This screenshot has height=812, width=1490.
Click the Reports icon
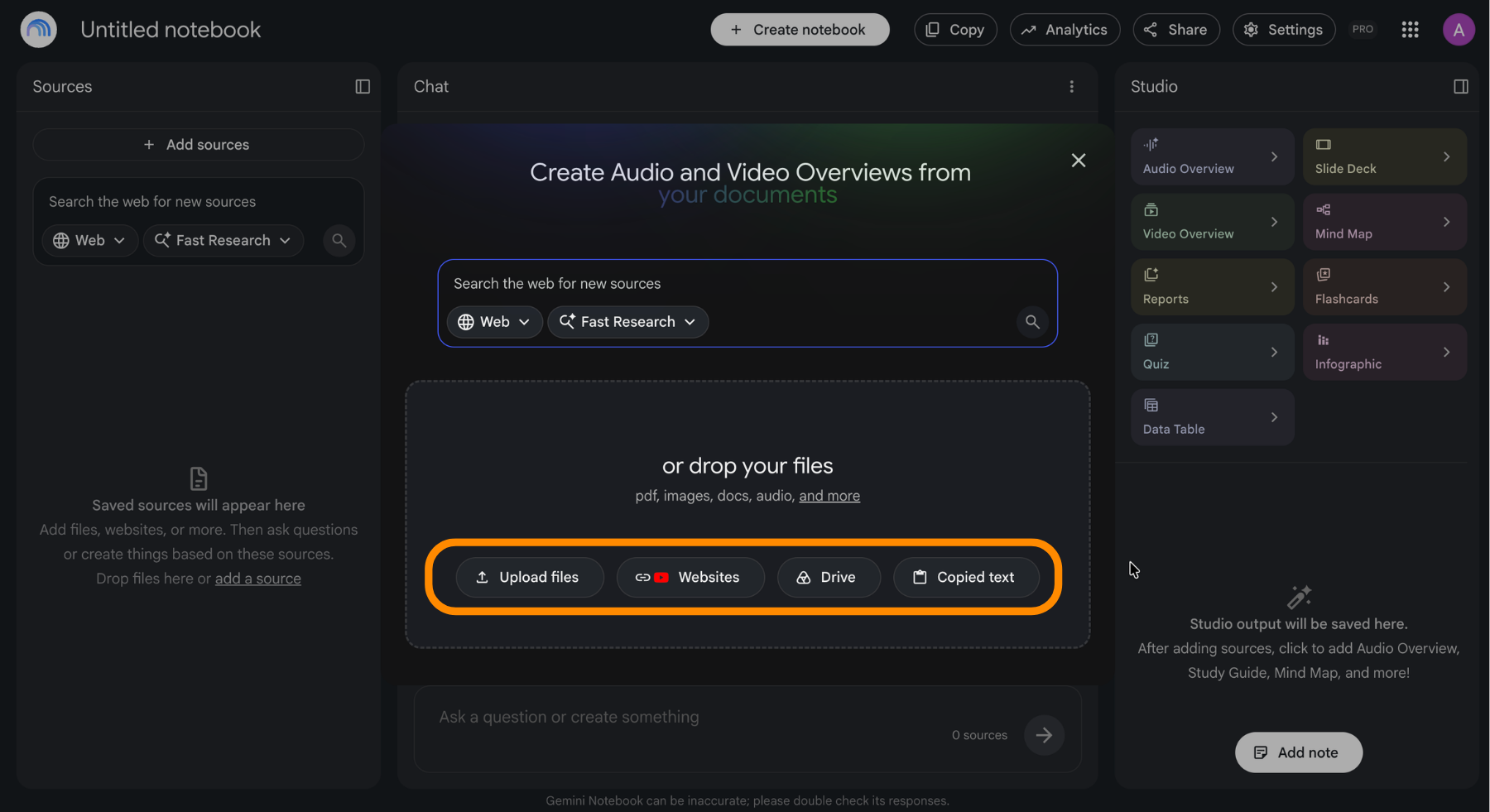click(1151, 275)
